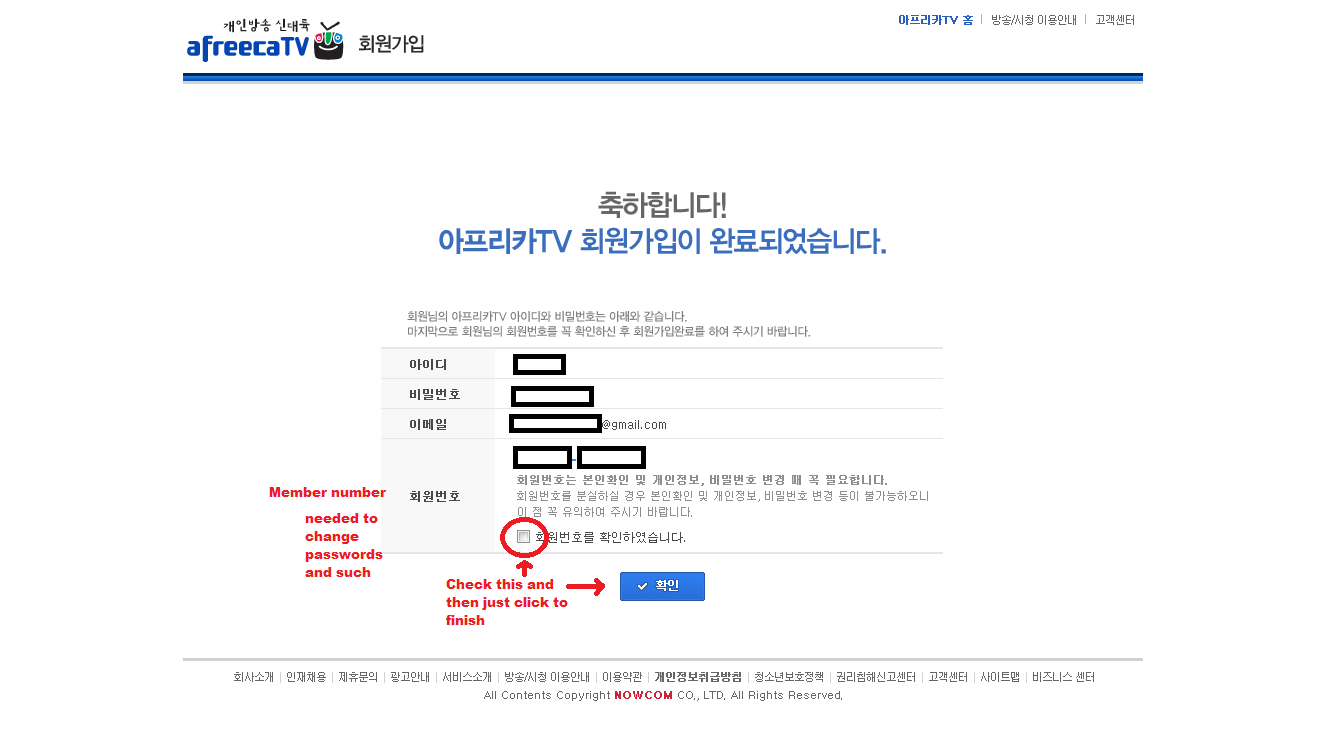Open 청소년보호정책 footer link
Image resolution: width=1325 pixels, height=732 pixels.
coord(789,677)
